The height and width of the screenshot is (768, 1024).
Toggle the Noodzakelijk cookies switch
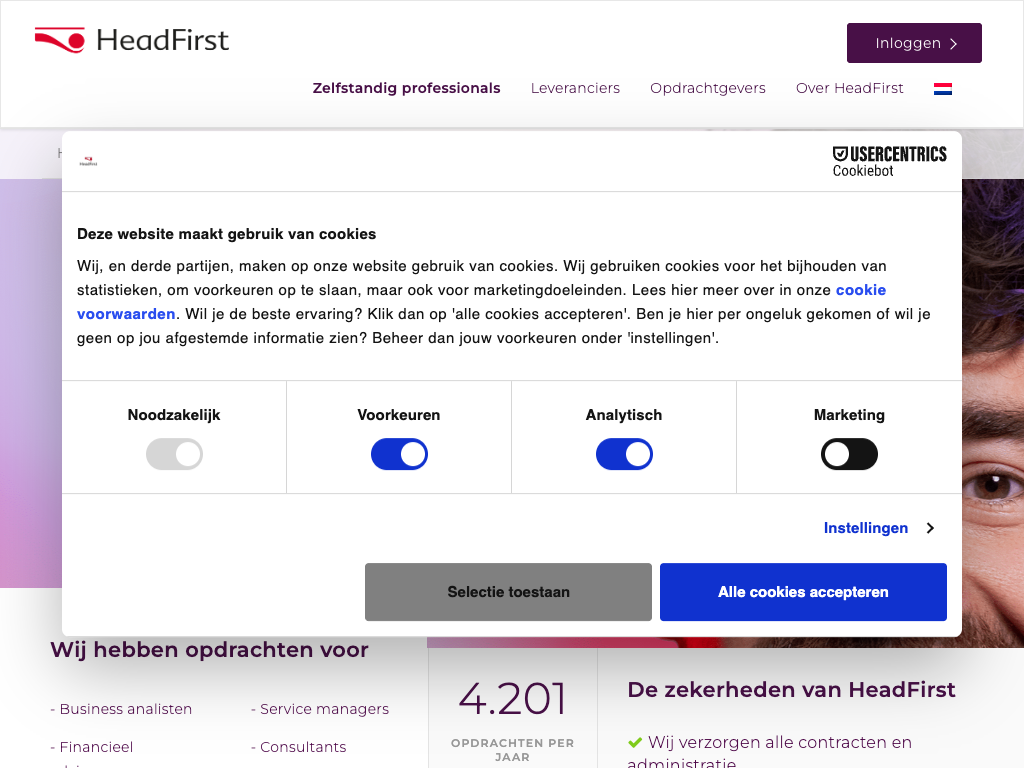click(x=174, y=455)
